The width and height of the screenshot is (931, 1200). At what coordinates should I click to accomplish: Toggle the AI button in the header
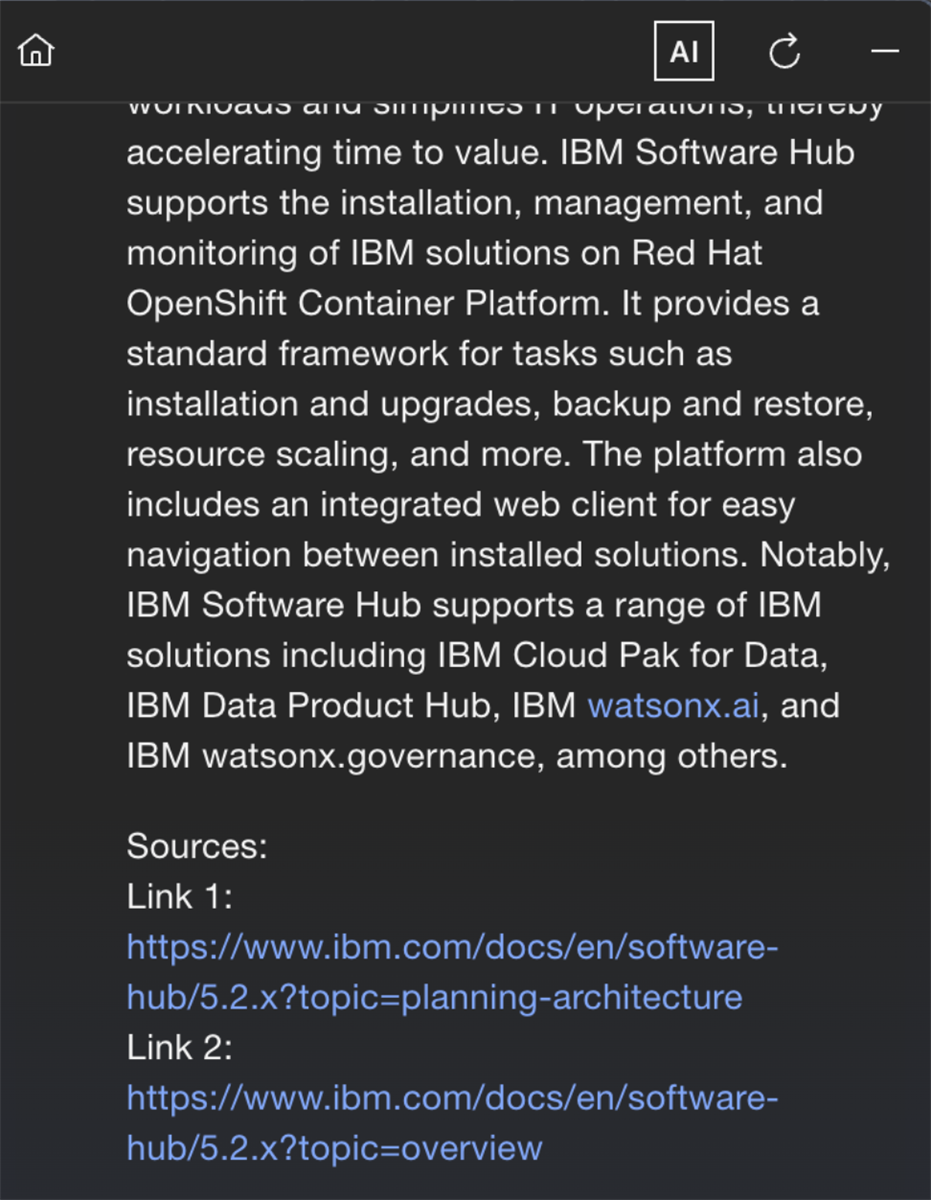(684, 51)
